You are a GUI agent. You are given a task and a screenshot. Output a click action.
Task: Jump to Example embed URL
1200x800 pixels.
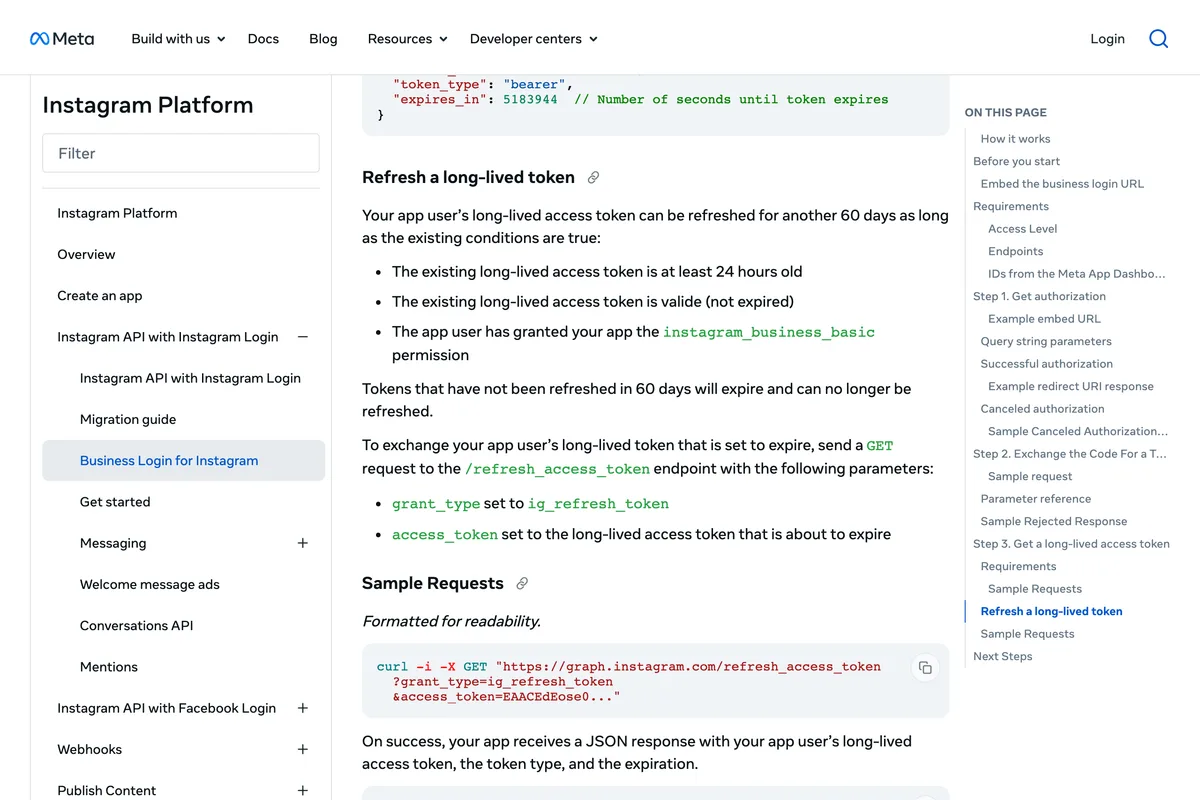(1044, 319)
